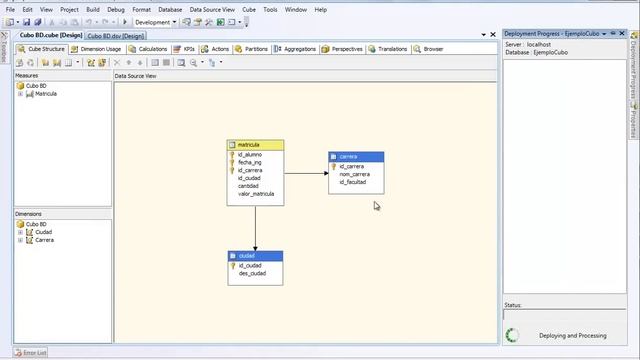Open the Build menu
Screen dimensions: 640x360
point(93,9)
